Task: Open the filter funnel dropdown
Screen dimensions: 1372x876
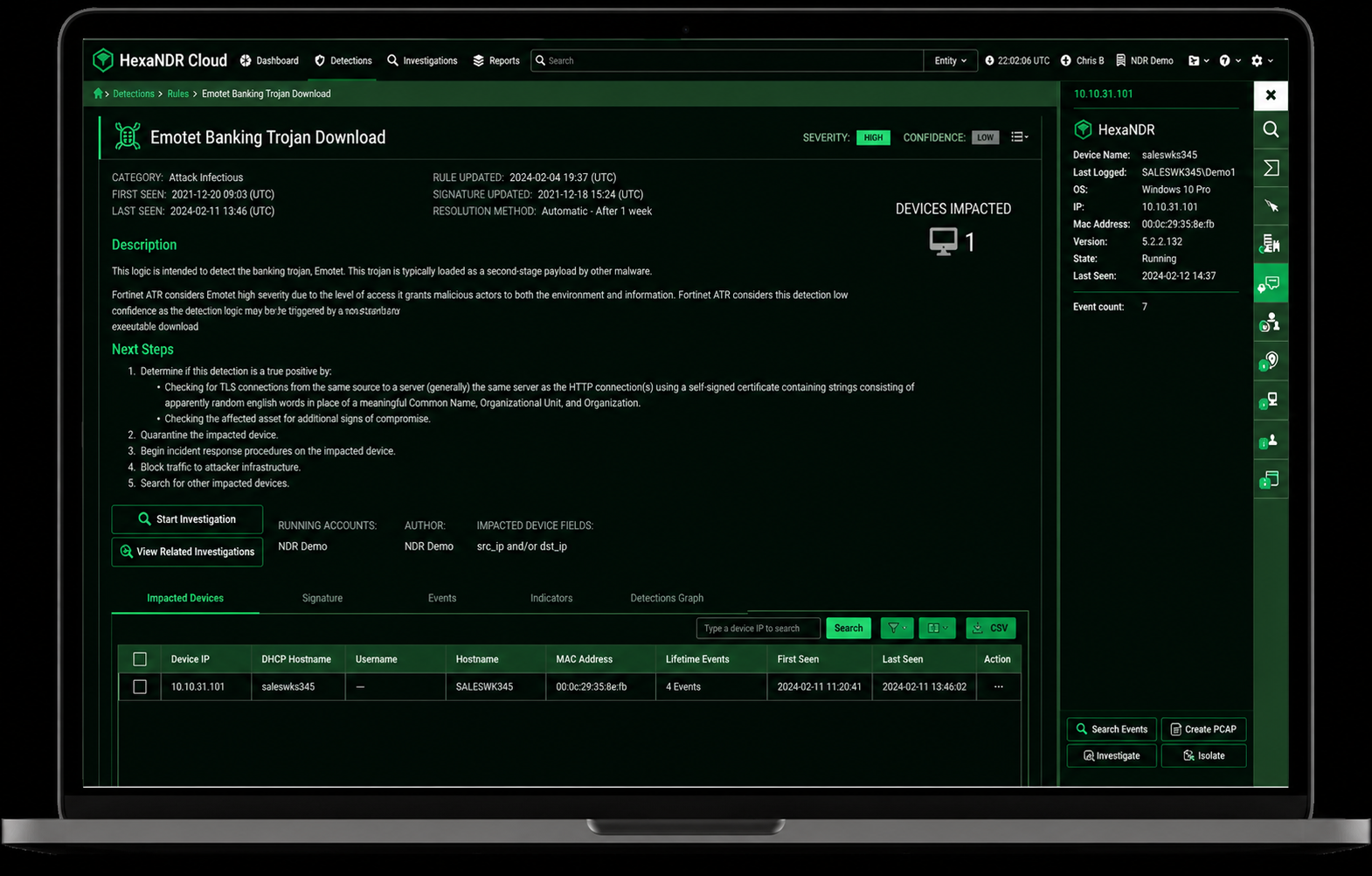Action: click(x=897, y=628)
